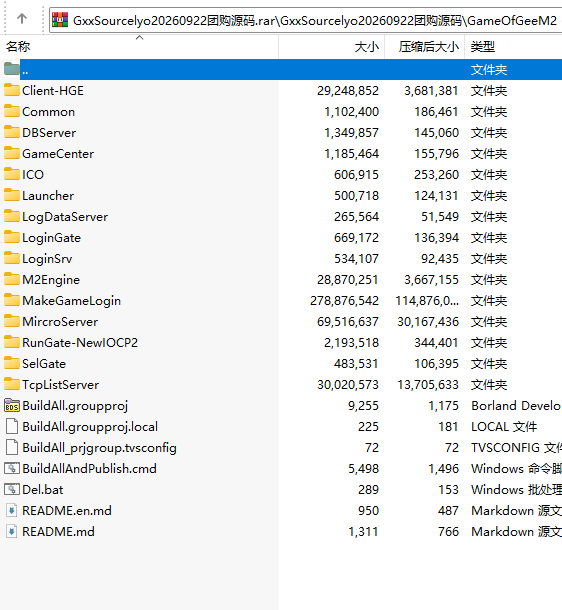The image size is (562, 610).
Task: Select the MircroServer folder icon
Action: click(12, 321)
